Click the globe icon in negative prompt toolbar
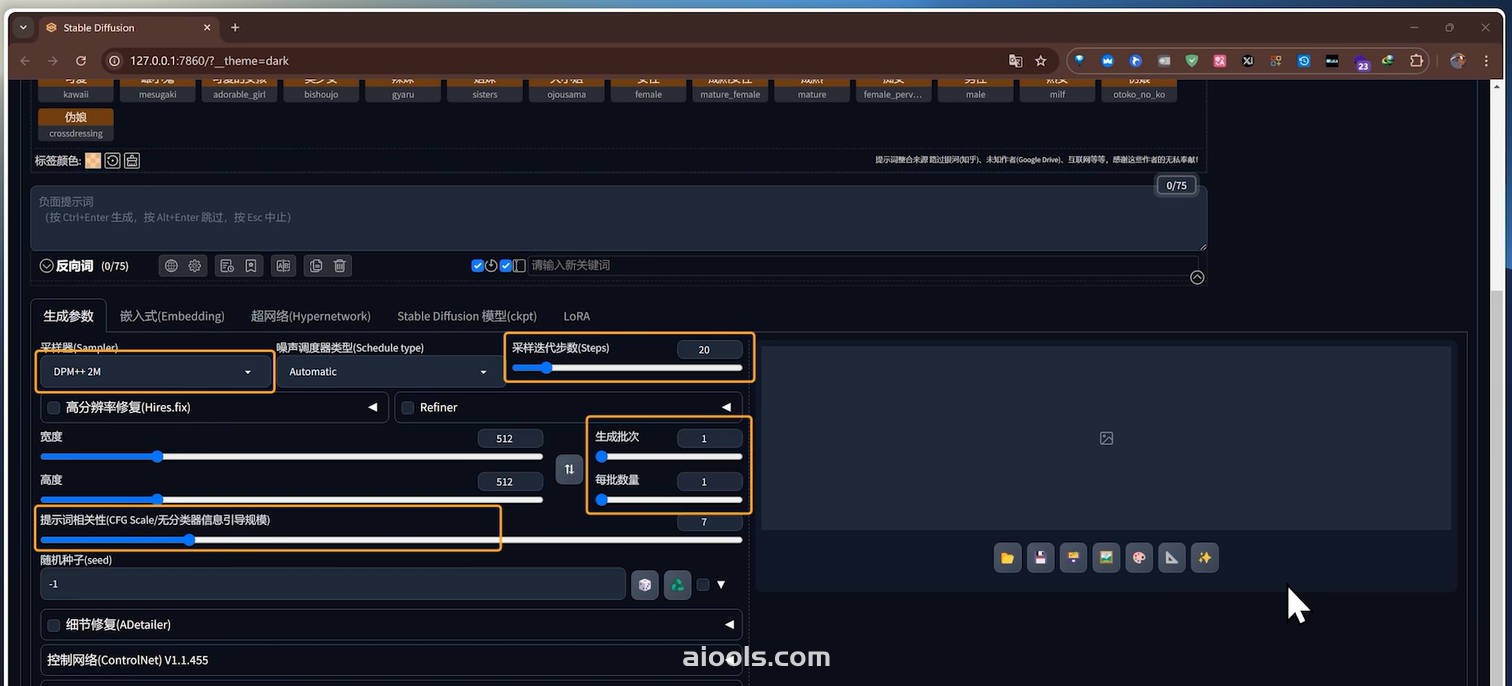Viewport: 1512px width, 686px height. (x=171, y=266)
